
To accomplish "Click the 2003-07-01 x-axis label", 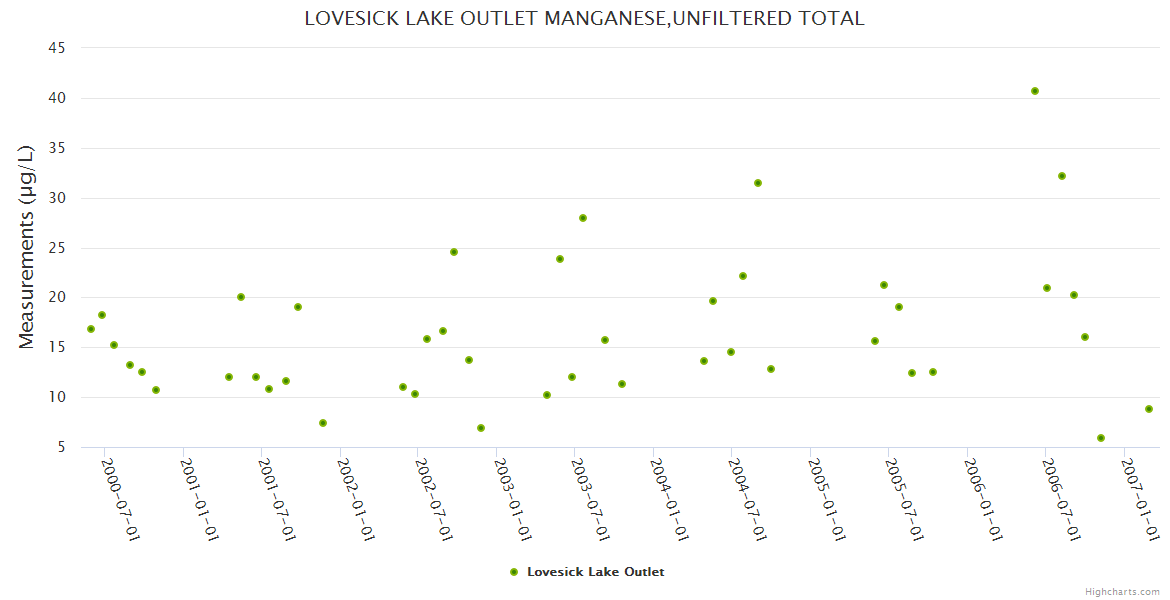I will click(x=590, y=499).
